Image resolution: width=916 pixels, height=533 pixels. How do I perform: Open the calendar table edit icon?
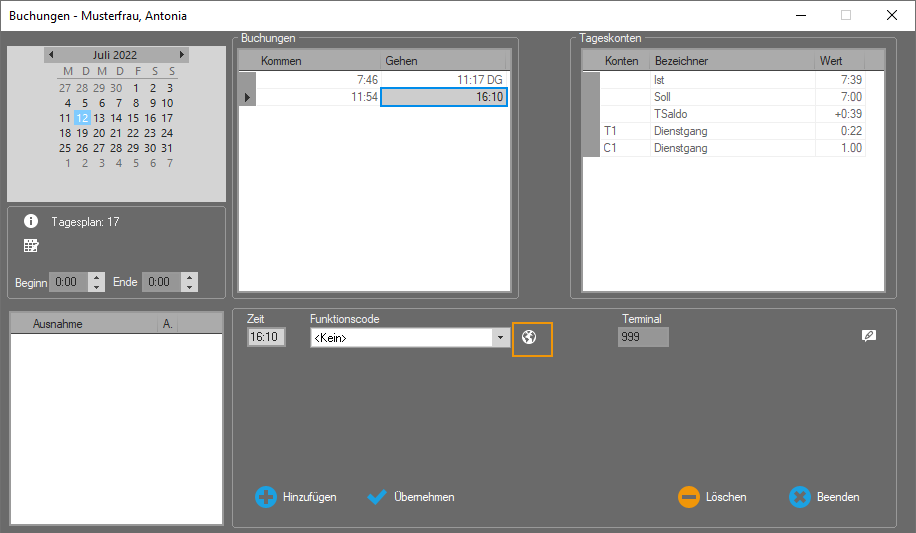pyautogui.click(x=31, y=246)
